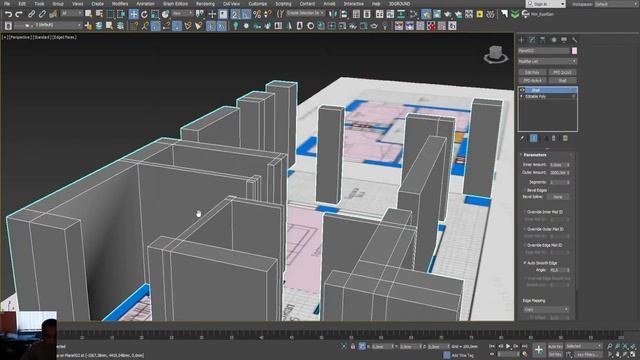This screenshot has width=640, height=360.
Task: Open the Graph Editors menu
Action: (176, 4)
